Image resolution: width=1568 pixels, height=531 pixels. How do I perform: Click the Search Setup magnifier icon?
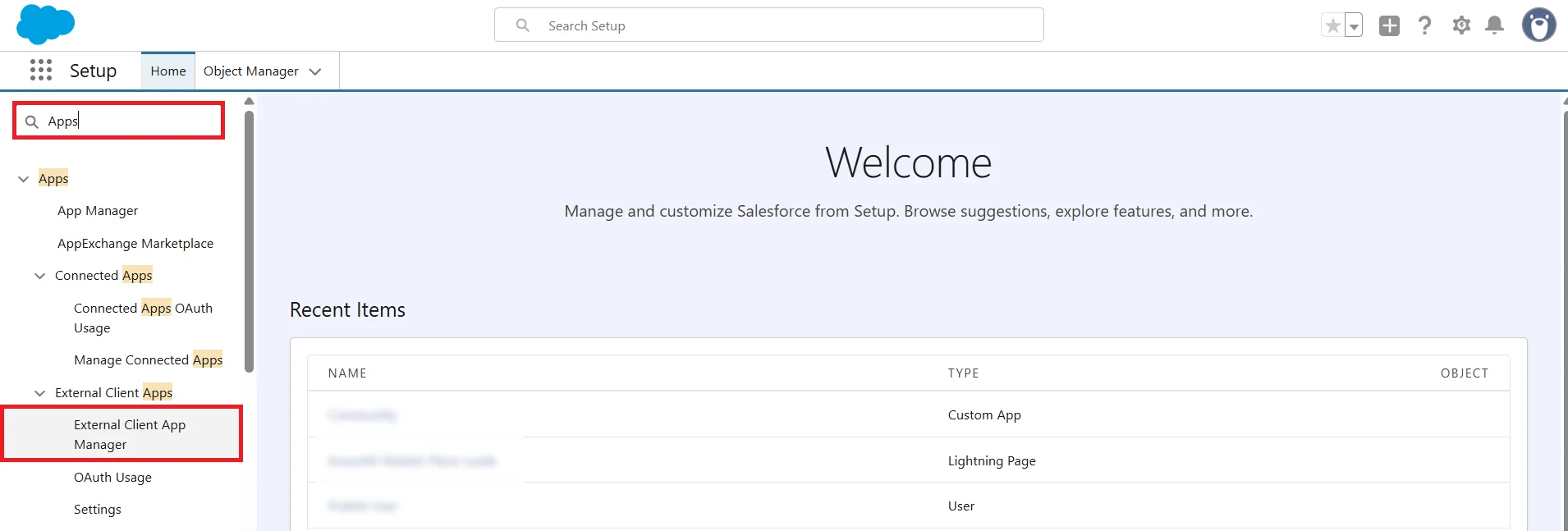[523, 25]
